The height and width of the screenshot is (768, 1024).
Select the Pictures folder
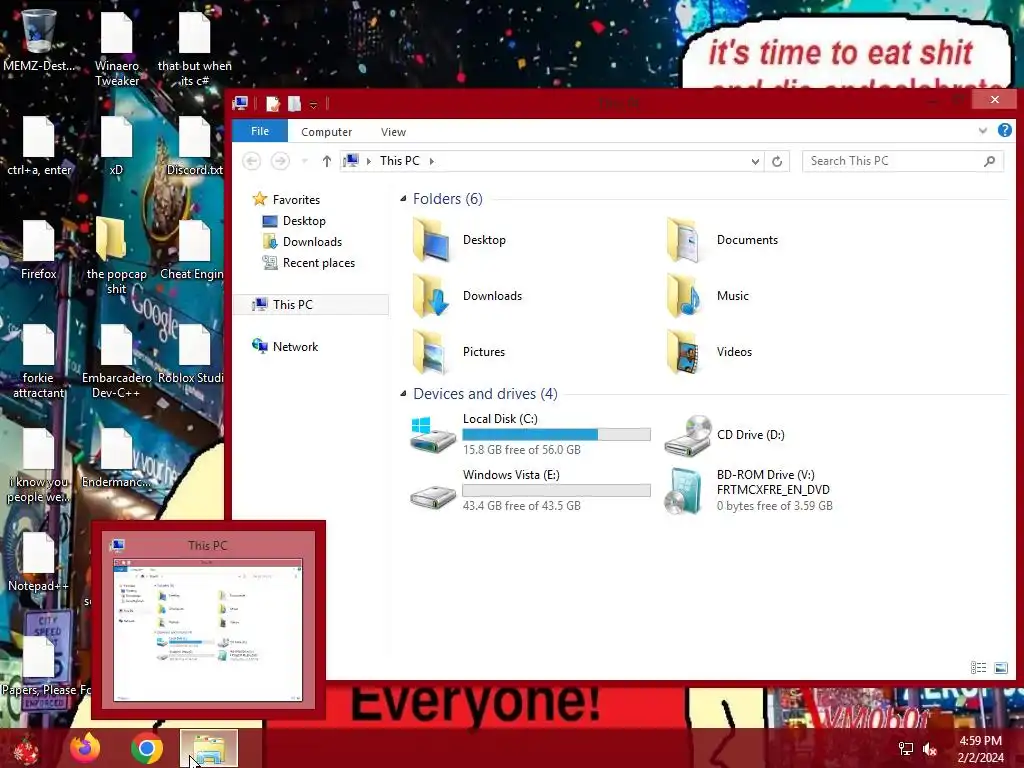pyautogui.click(x=459, y=352)
